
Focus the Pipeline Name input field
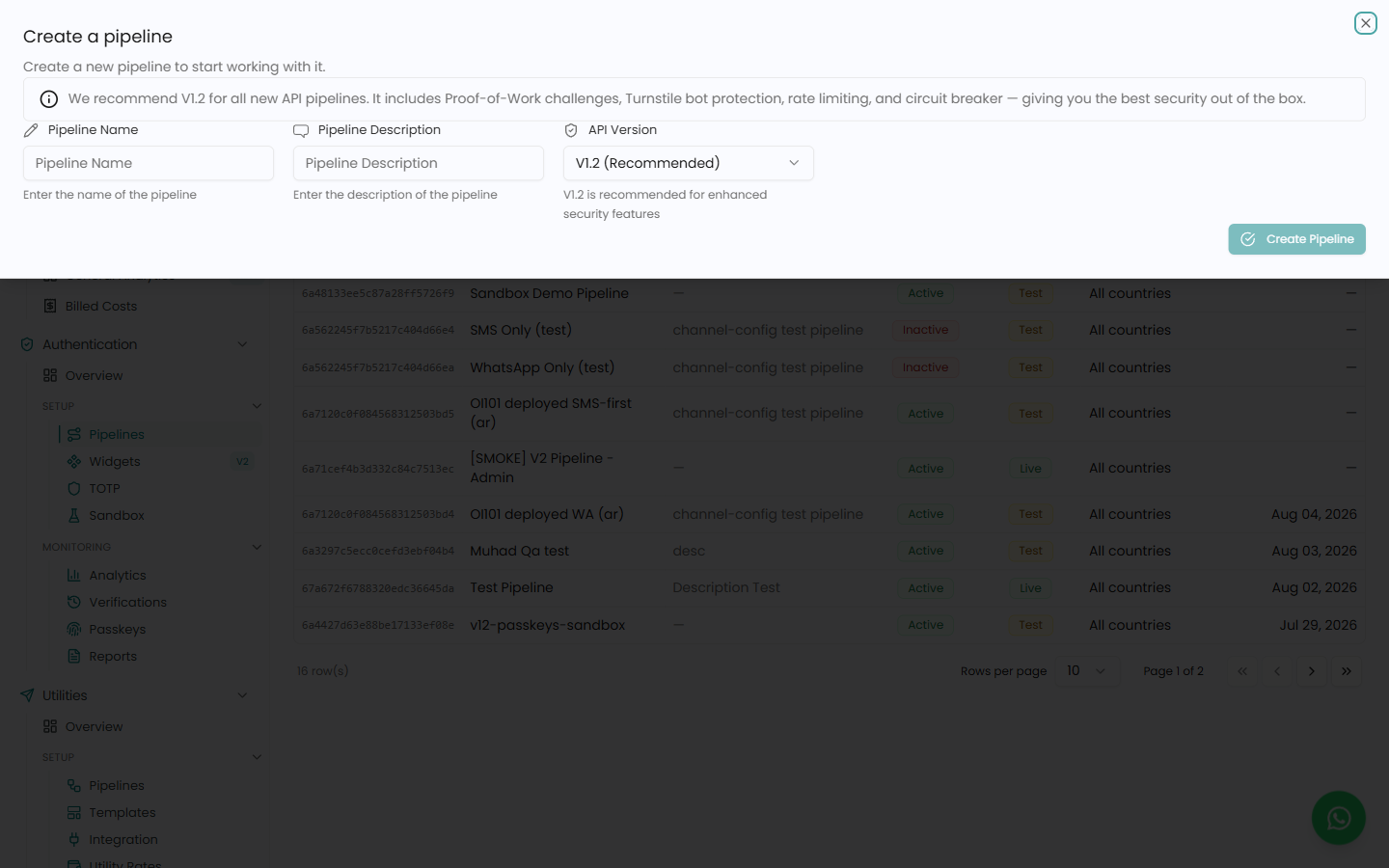(149, 163)
